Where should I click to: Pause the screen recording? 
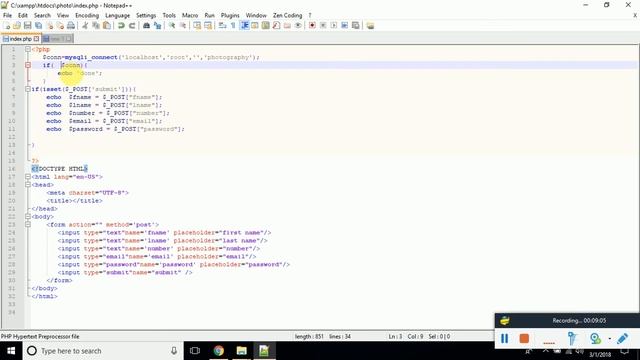(504, 338)
